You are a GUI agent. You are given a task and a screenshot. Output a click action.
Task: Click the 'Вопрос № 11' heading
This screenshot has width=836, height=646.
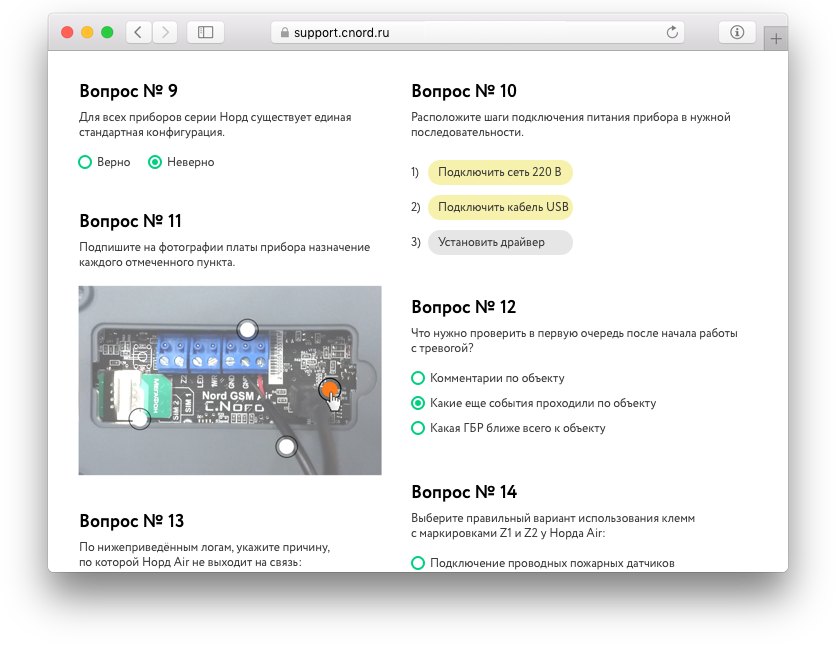click(131, 221)
